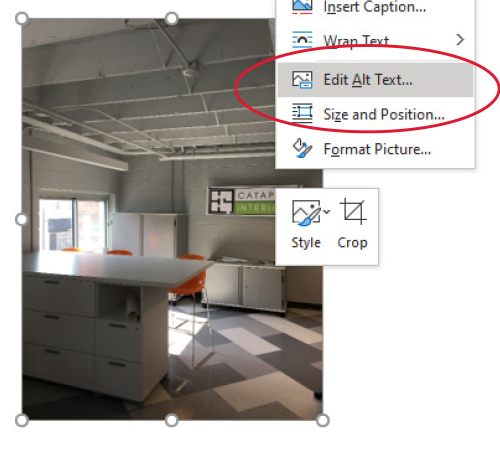Click the Insert Caption icon
500x449 pixels.
[302, 6]
